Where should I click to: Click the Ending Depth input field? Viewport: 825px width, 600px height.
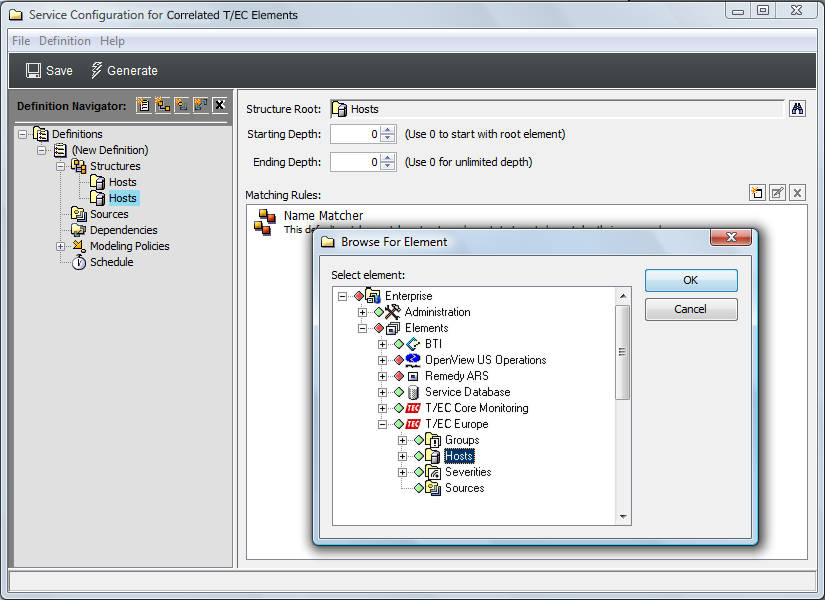pos(355,162)
